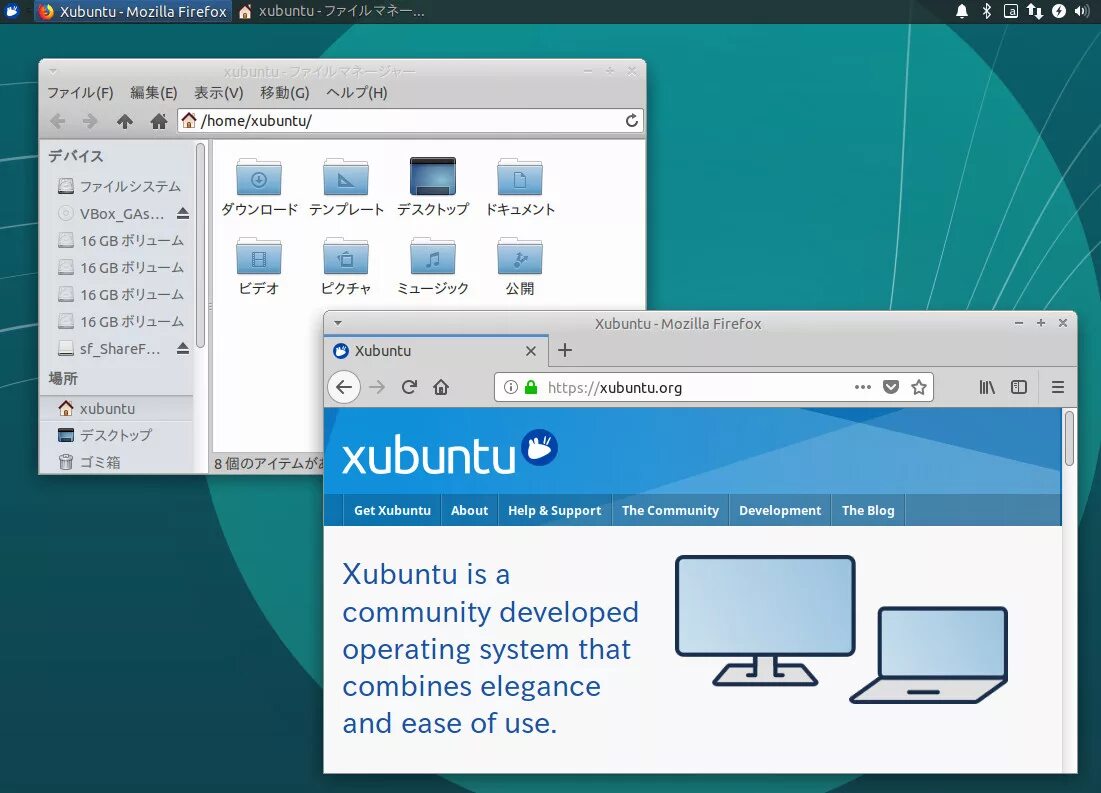Open The Community link
The height and width of the screenshot is (793, 1101).
671,511
